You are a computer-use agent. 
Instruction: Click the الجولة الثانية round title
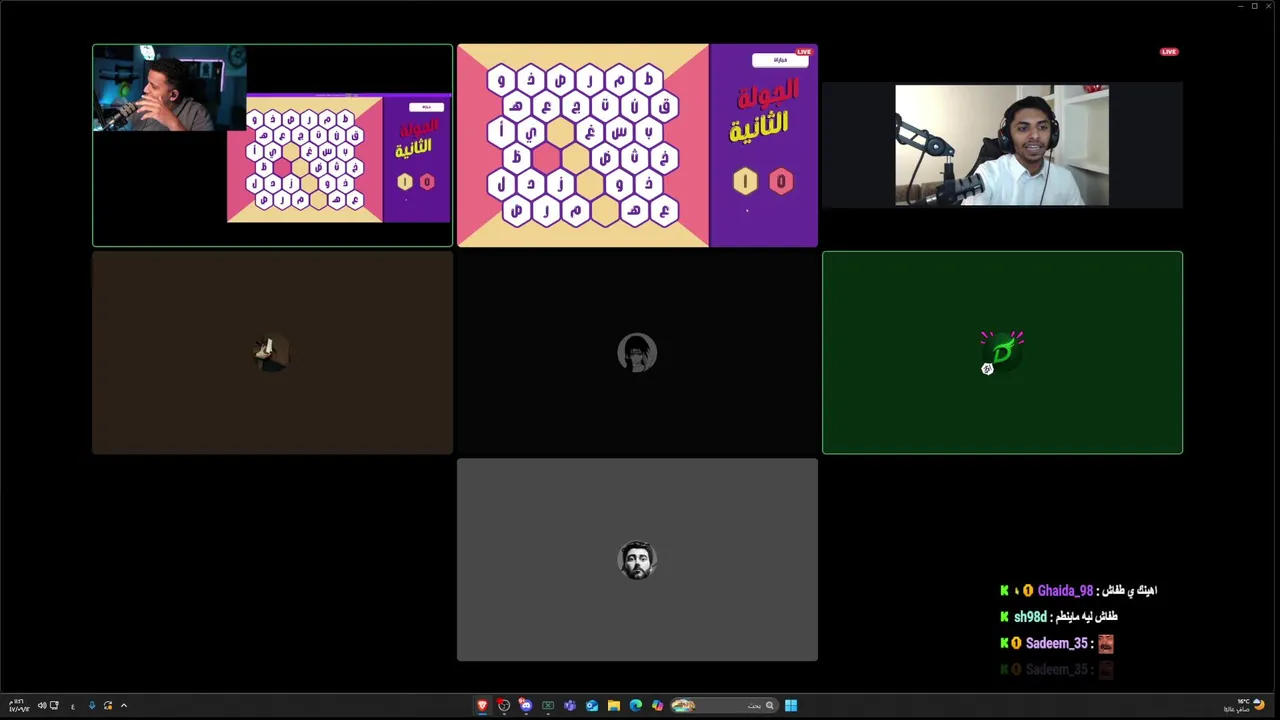pos(764,110)
